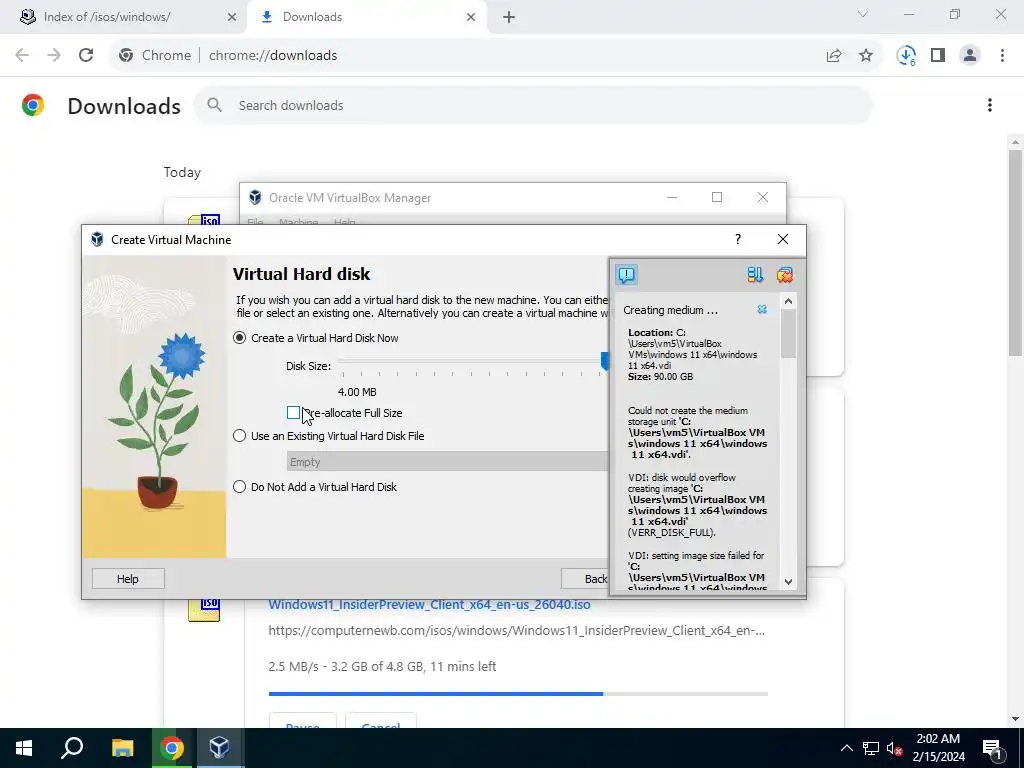Screen dimensions: 1024x768
Task: Open File Explorer from the taskbar
Action: [122, 748]
